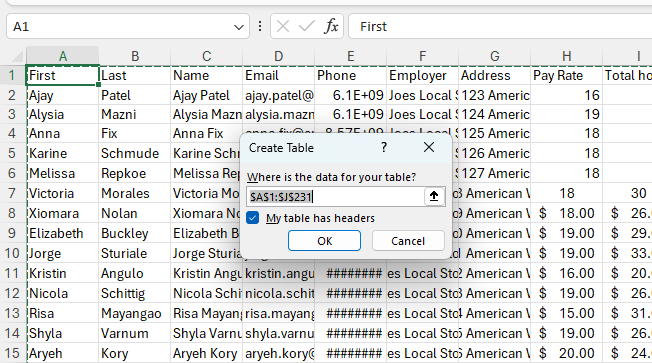The image size is (652, 363).
Task: Click the formula bar showing First
Action: point(500,27)
